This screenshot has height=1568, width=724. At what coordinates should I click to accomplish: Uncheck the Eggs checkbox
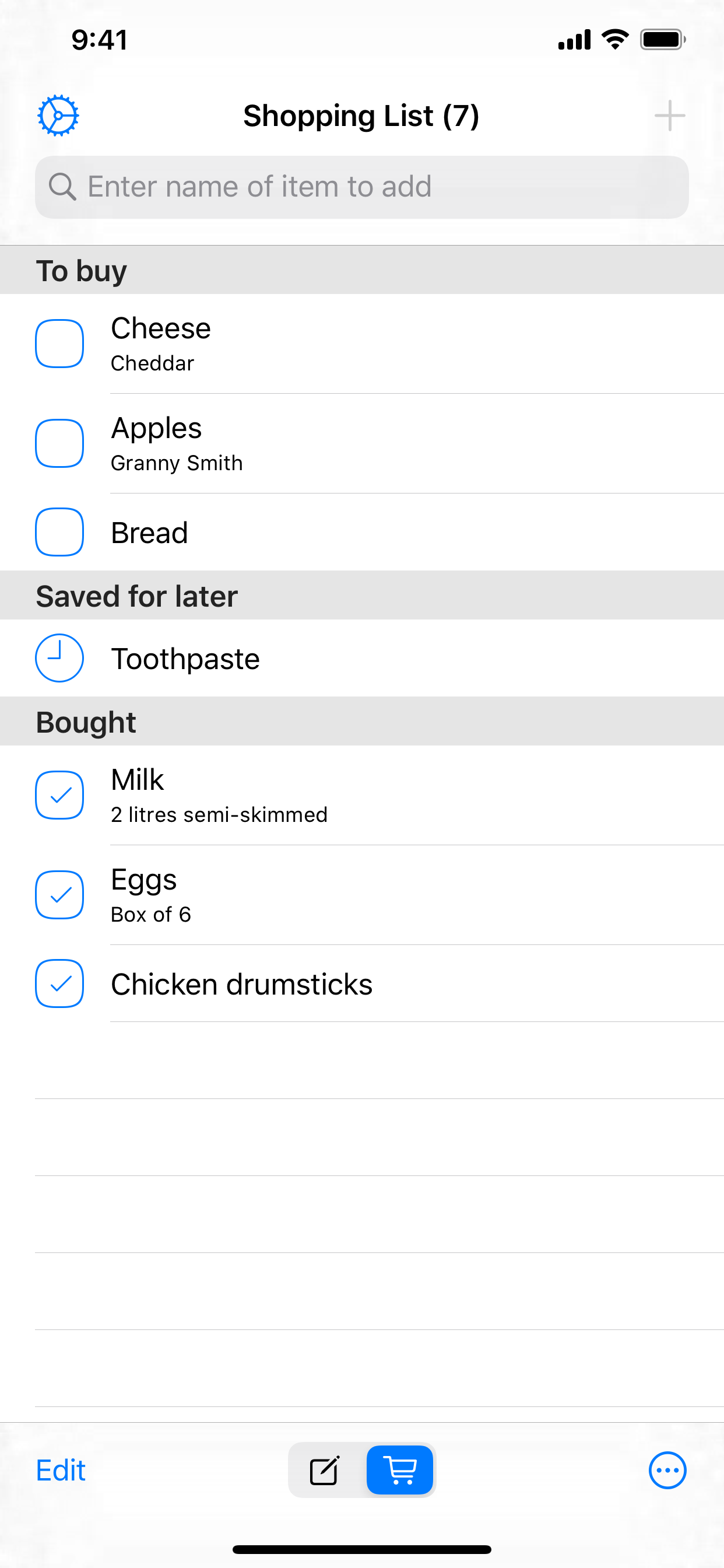(59, 895)
